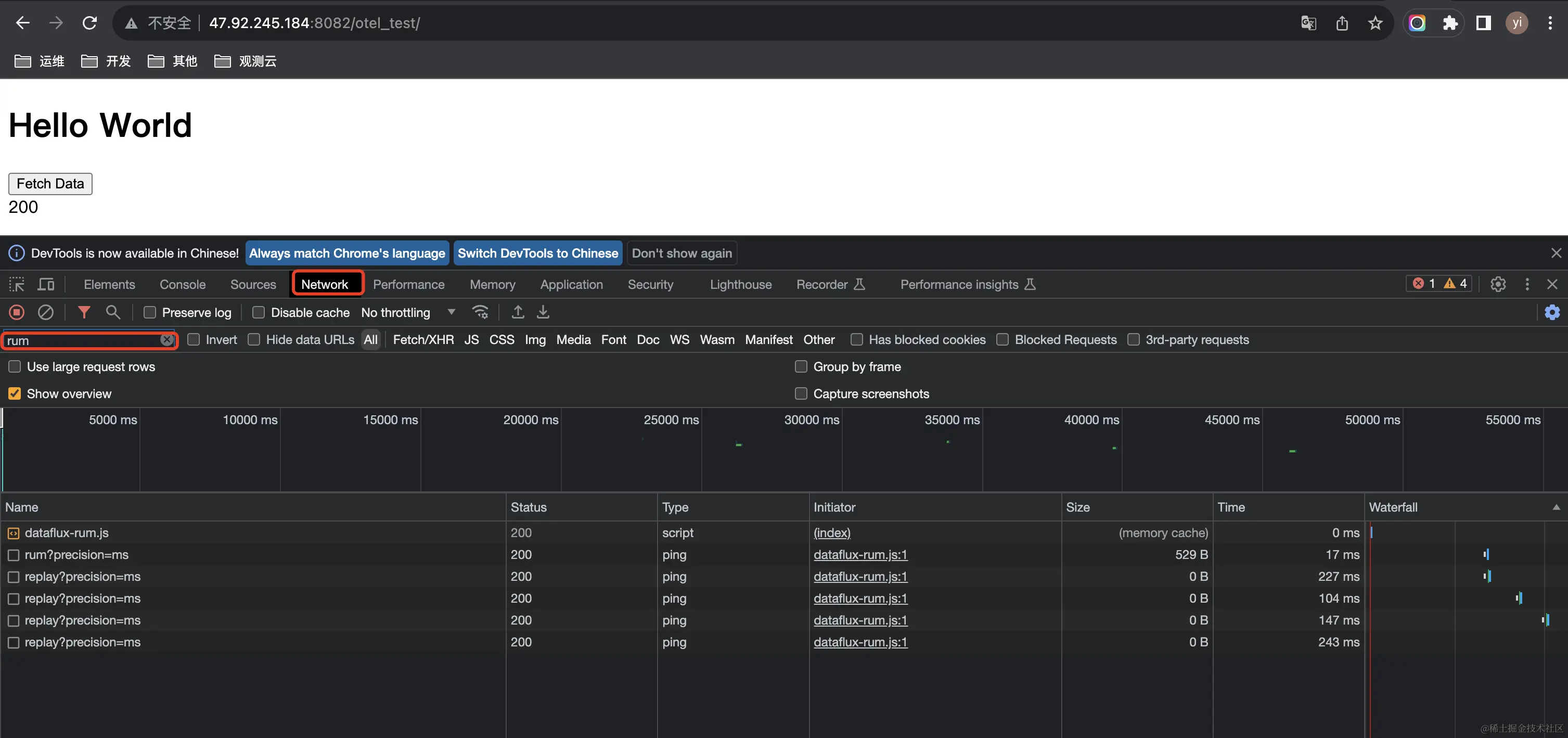Click the browser back arrow

(22, 23)
